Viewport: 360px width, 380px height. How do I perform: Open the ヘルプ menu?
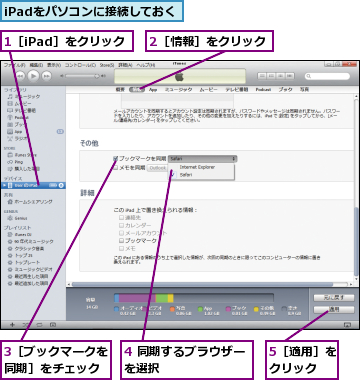(146, 65)
